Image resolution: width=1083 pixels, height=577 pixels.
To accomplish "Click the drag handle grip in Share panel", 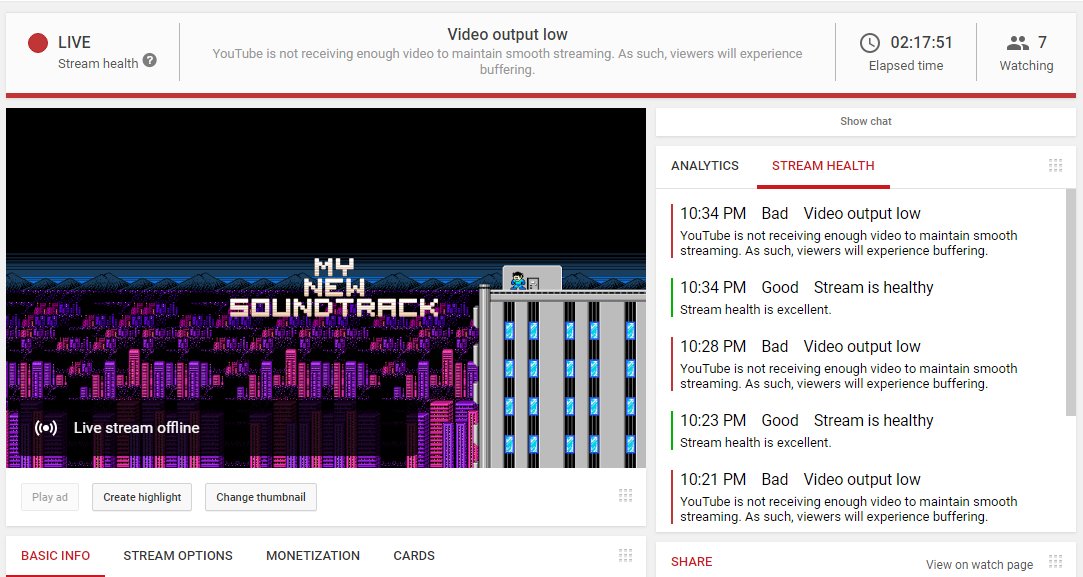I will pos(1055,561).
